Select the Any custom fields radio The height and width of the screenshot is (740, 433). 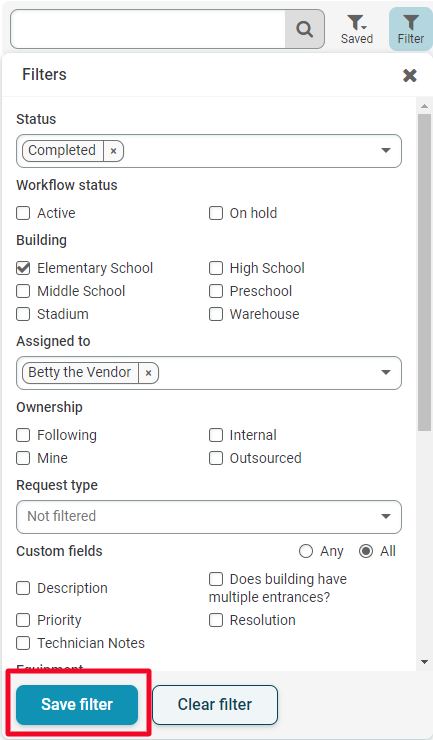coord(306,551)
